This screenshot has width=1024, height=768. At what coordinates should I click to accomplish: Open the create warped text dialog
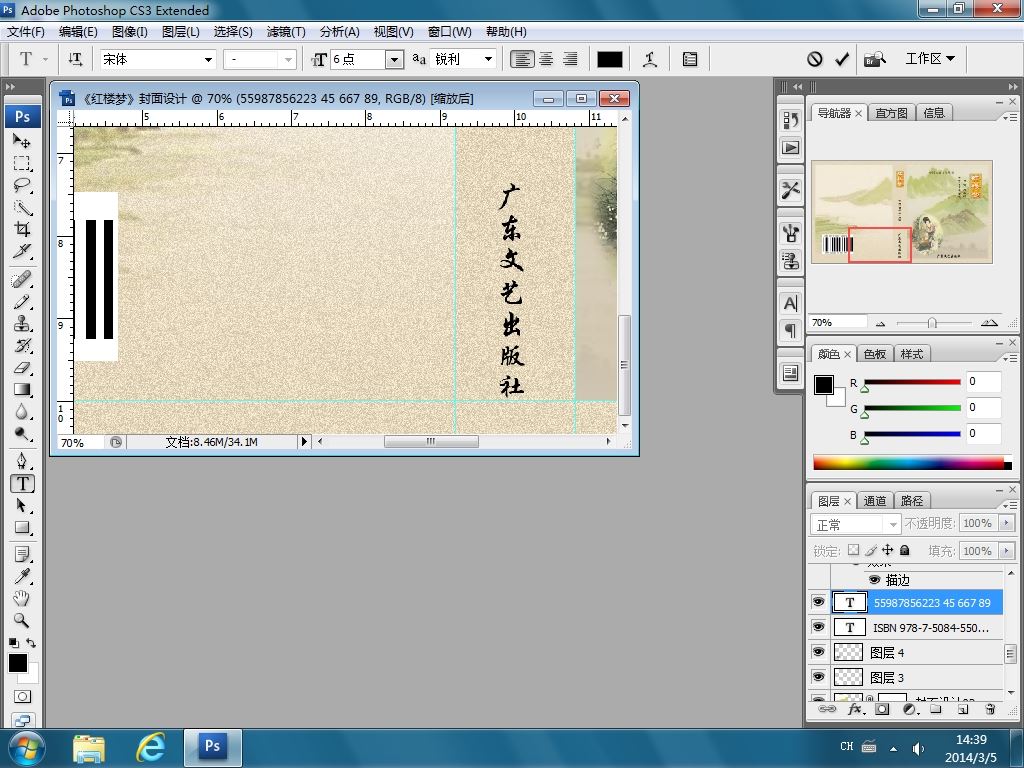(649, 59)
